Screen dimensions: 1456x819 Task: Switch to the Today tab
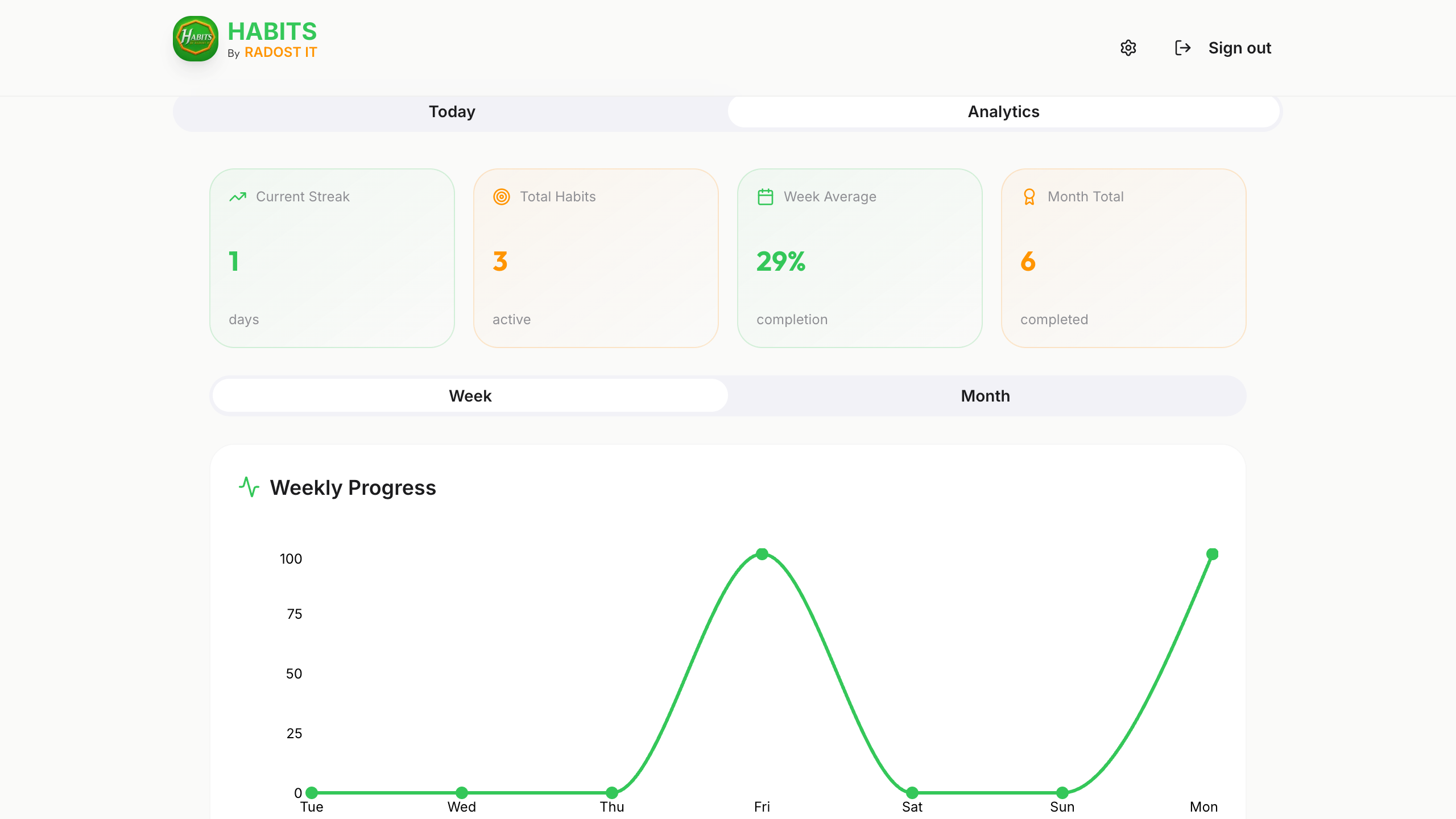(x=452, y=111)
